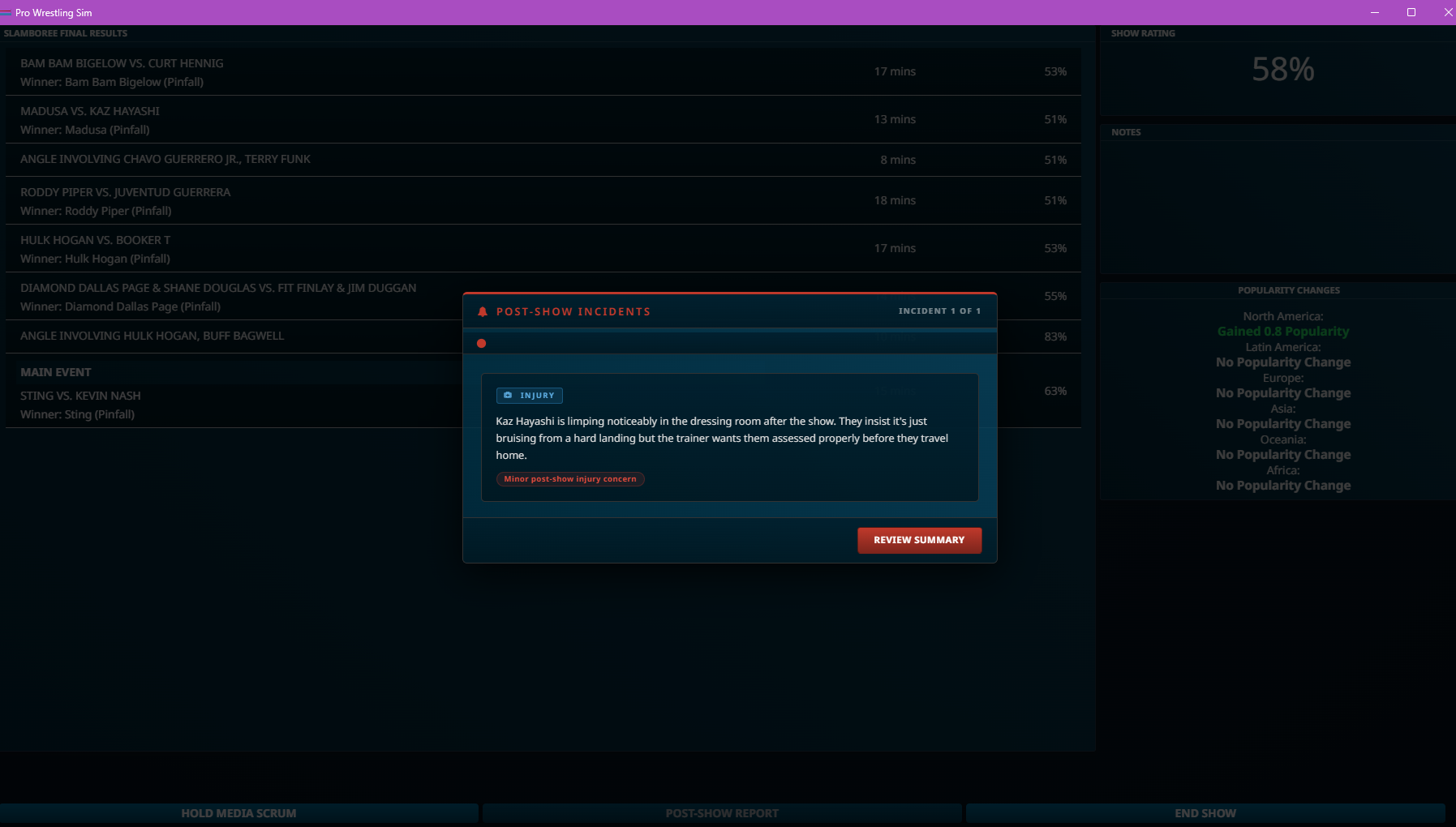Click the 58% show rating value
This screenshot has height=827, width=1456.
click(1282, 70)
